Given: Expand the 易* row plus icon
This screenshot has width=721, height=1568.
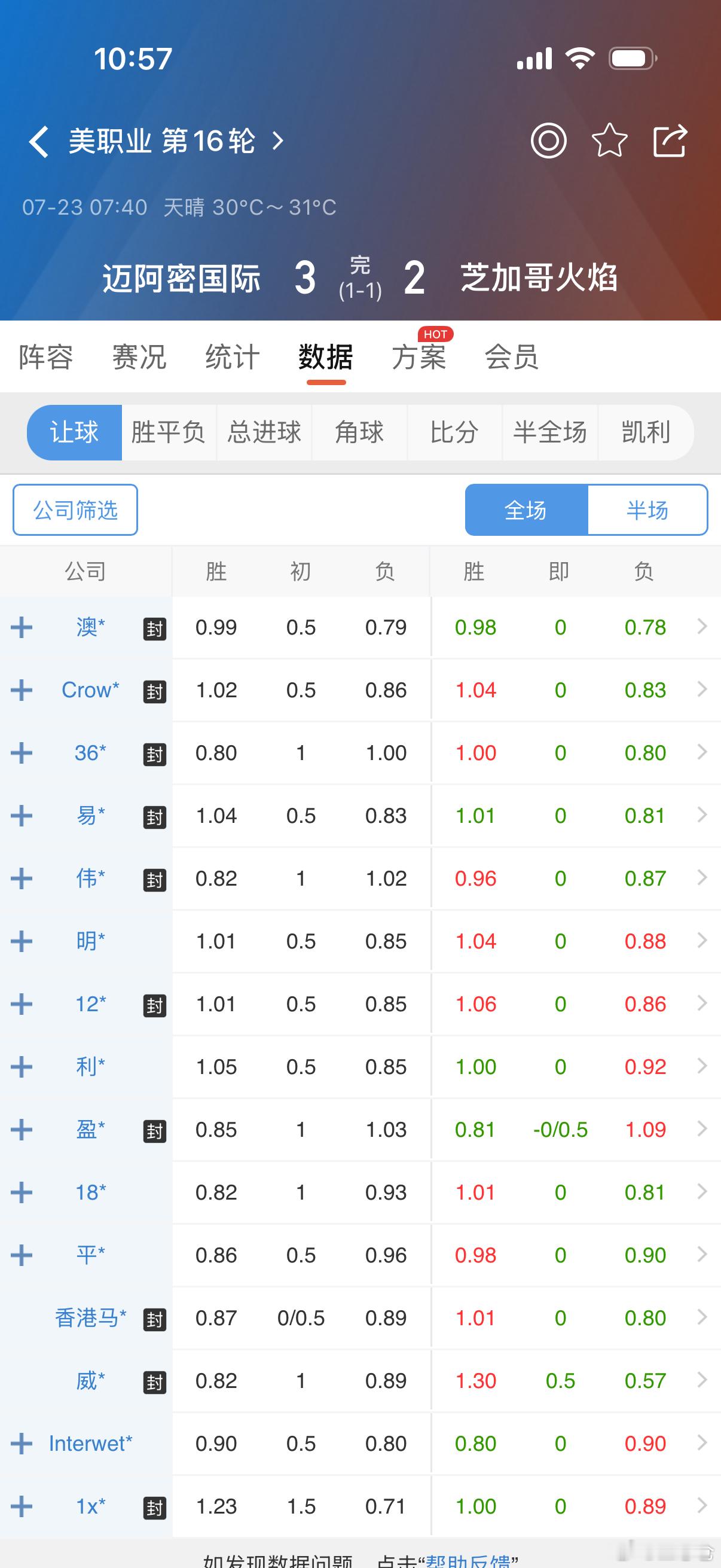Looking at the screenshot, I should tap(22, 816).
